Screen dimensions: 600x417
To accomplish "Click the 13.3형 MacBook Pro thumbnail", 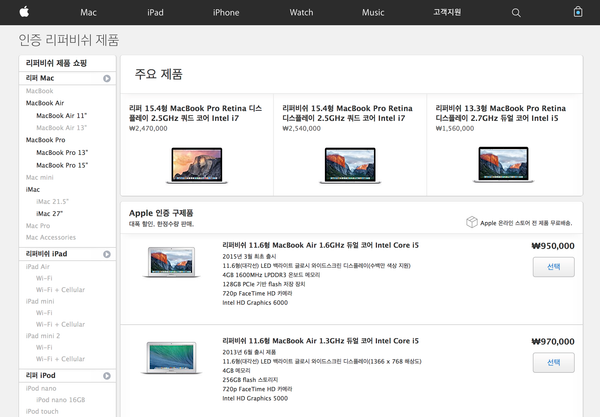I will 503,165.
